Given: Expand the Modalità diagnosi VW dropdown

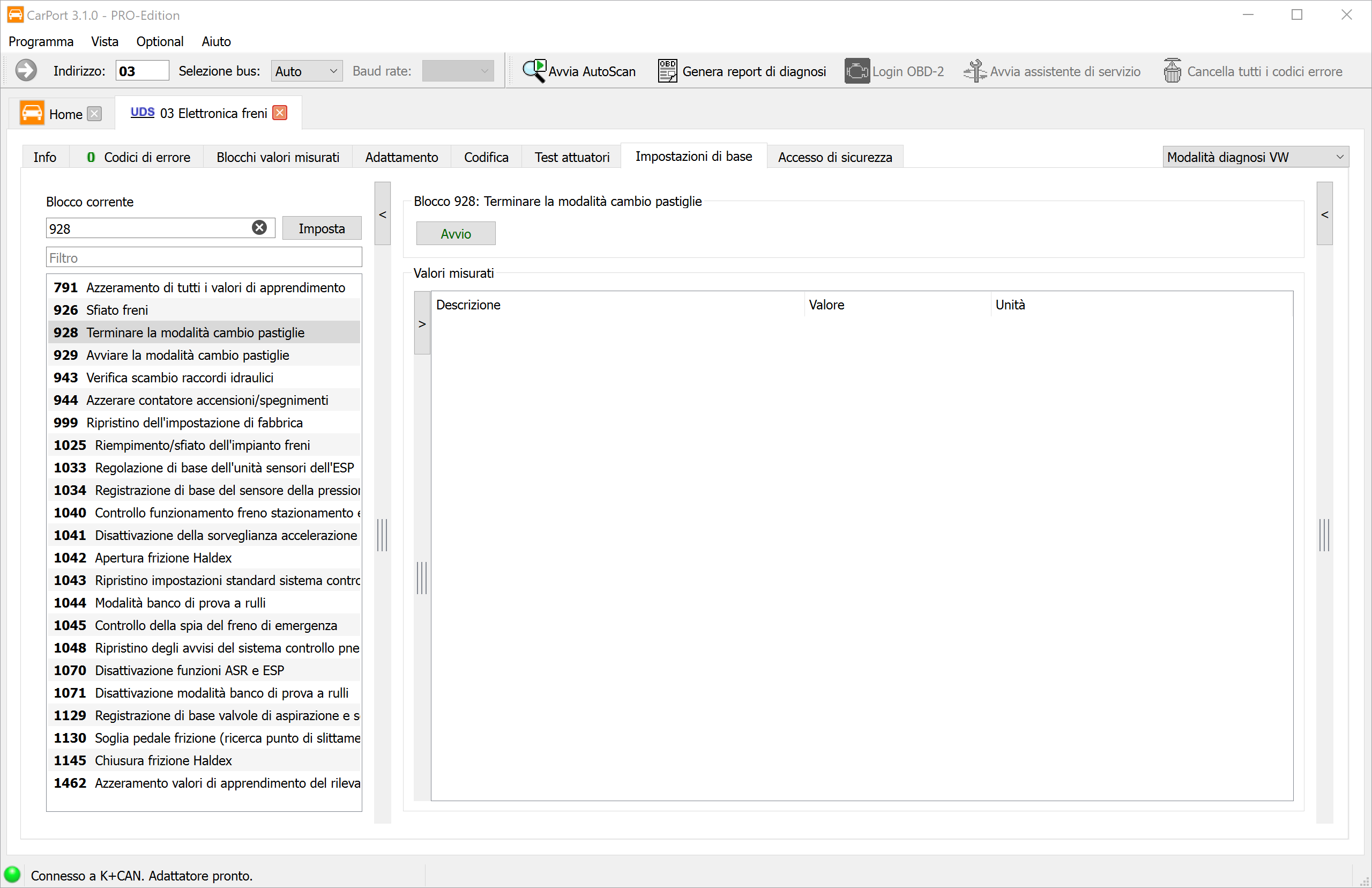Looking at the screenshot, I should pyautogui.click(x=1255, y=157).
